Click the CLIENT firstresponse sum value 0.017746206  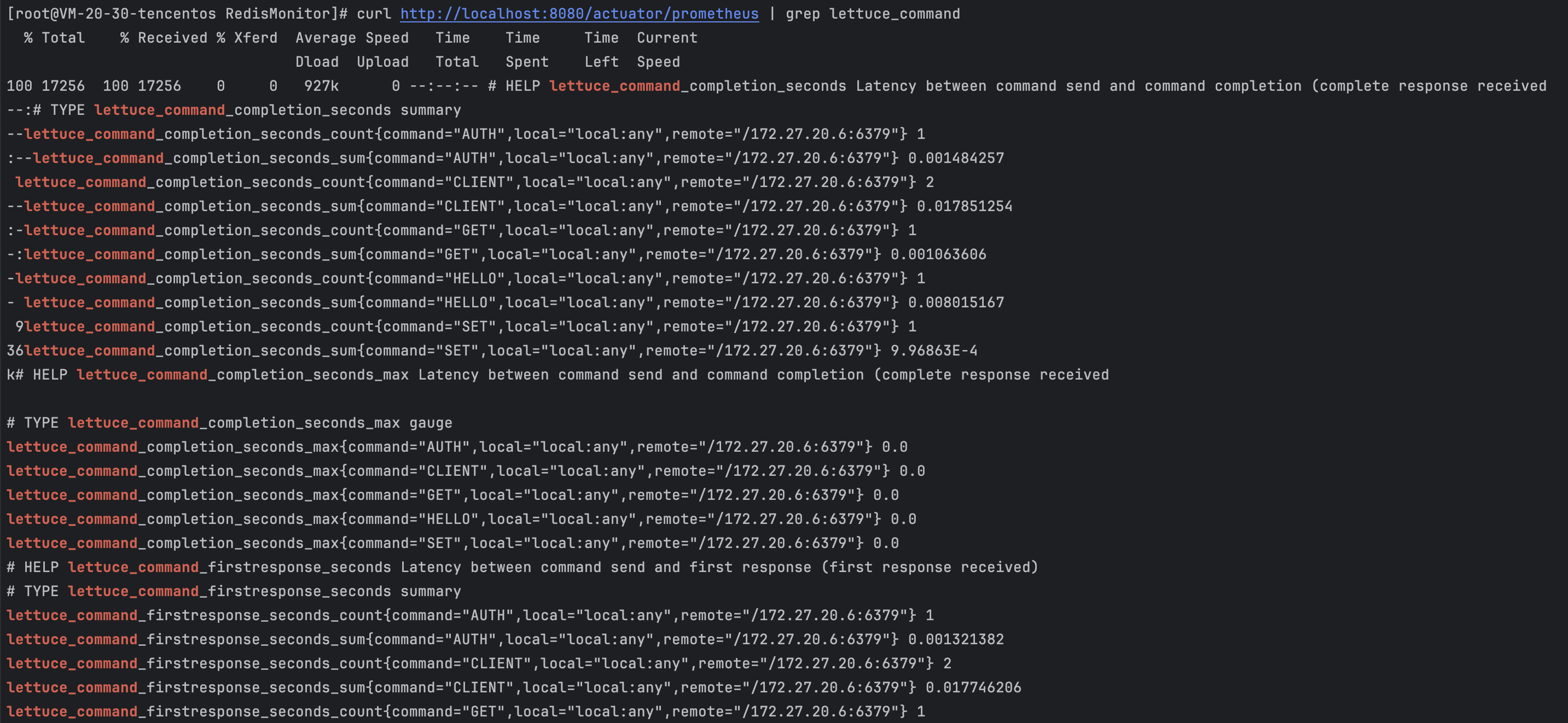[x=973, y=687]
